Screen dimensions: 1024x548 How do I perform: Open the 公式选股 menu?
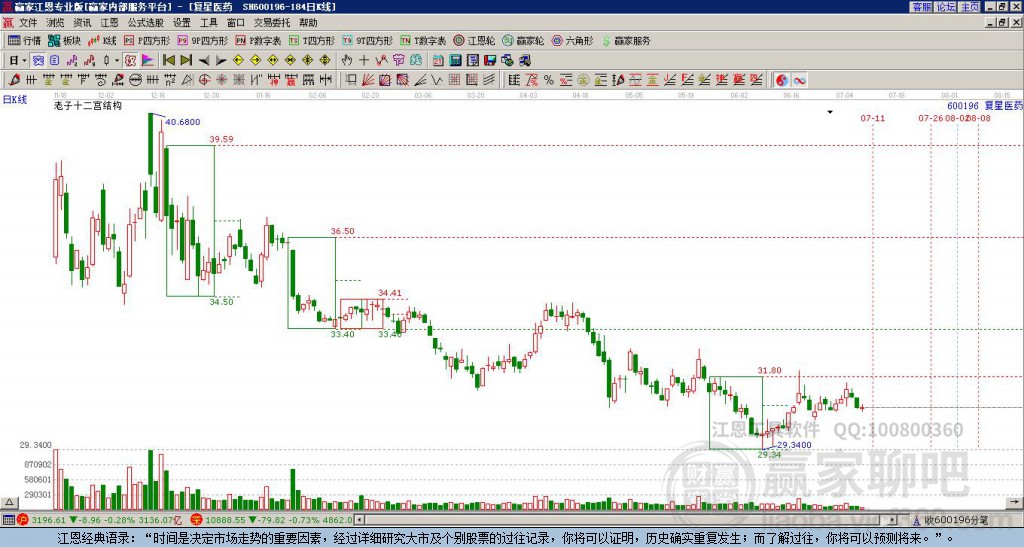pos(146,23)
